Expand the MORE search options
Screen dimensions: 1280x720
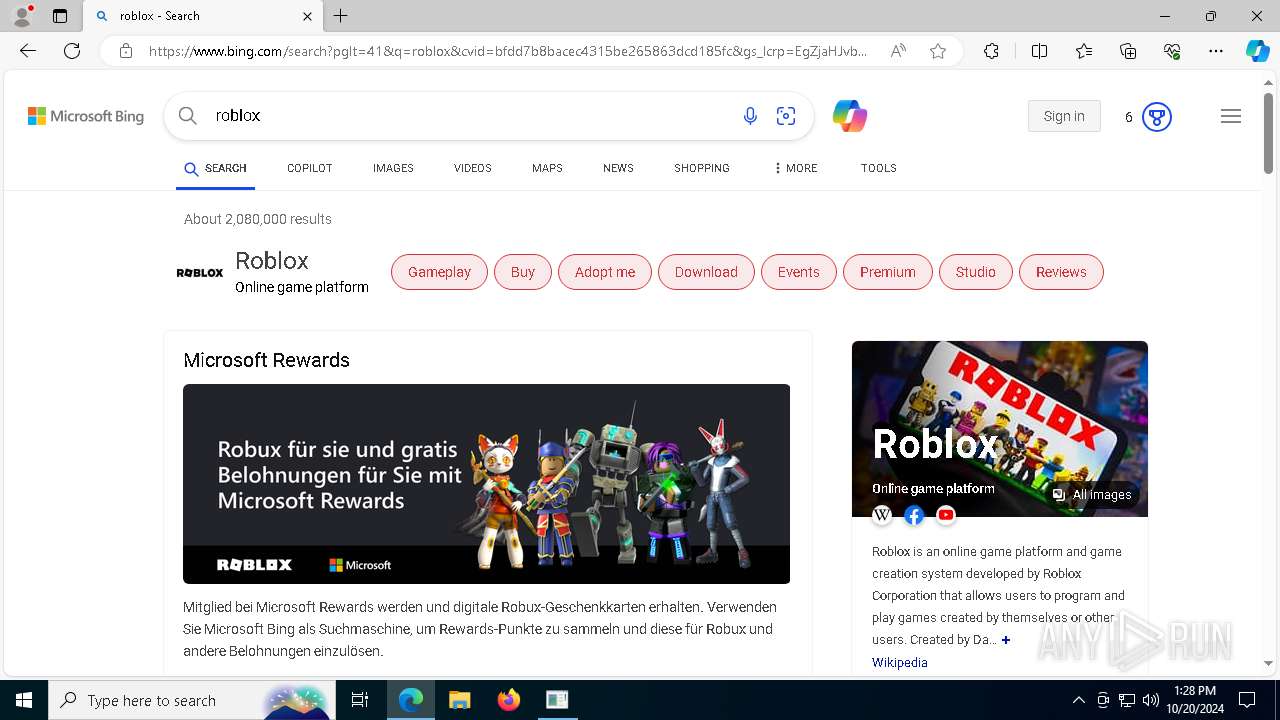pyautogui.click(x=795, y=168)
